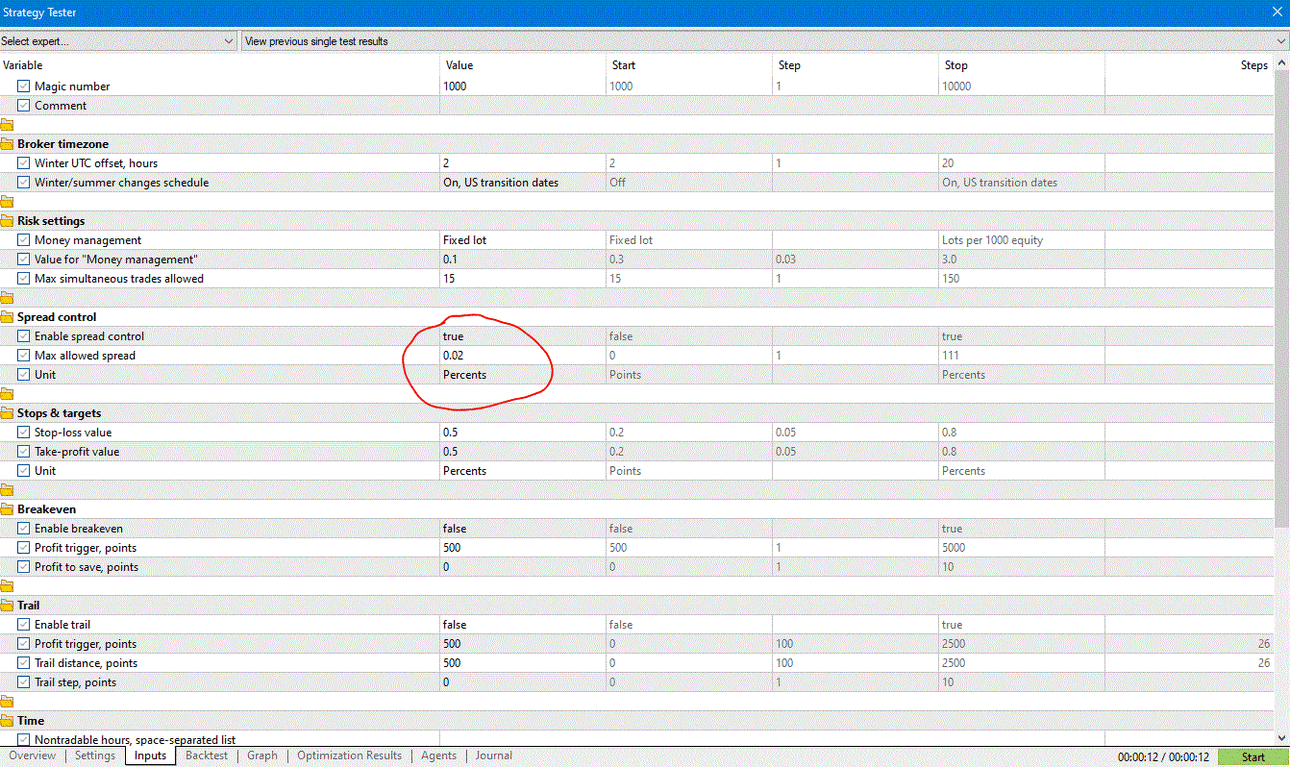Open the View previous single test results dropdown

[x=765, y=41]
